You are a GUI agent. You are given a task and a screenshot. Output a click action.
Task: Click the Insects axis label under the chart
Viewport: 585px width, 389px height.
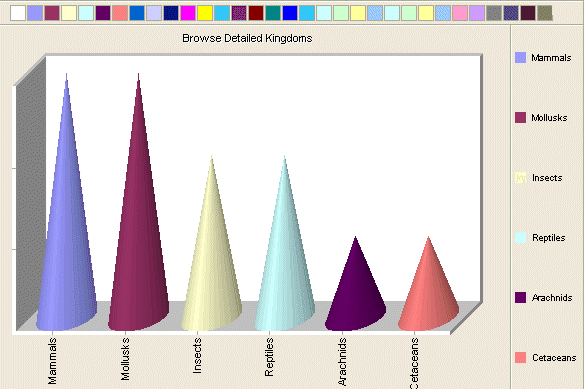pyautogui.click(x=197, y=355)
